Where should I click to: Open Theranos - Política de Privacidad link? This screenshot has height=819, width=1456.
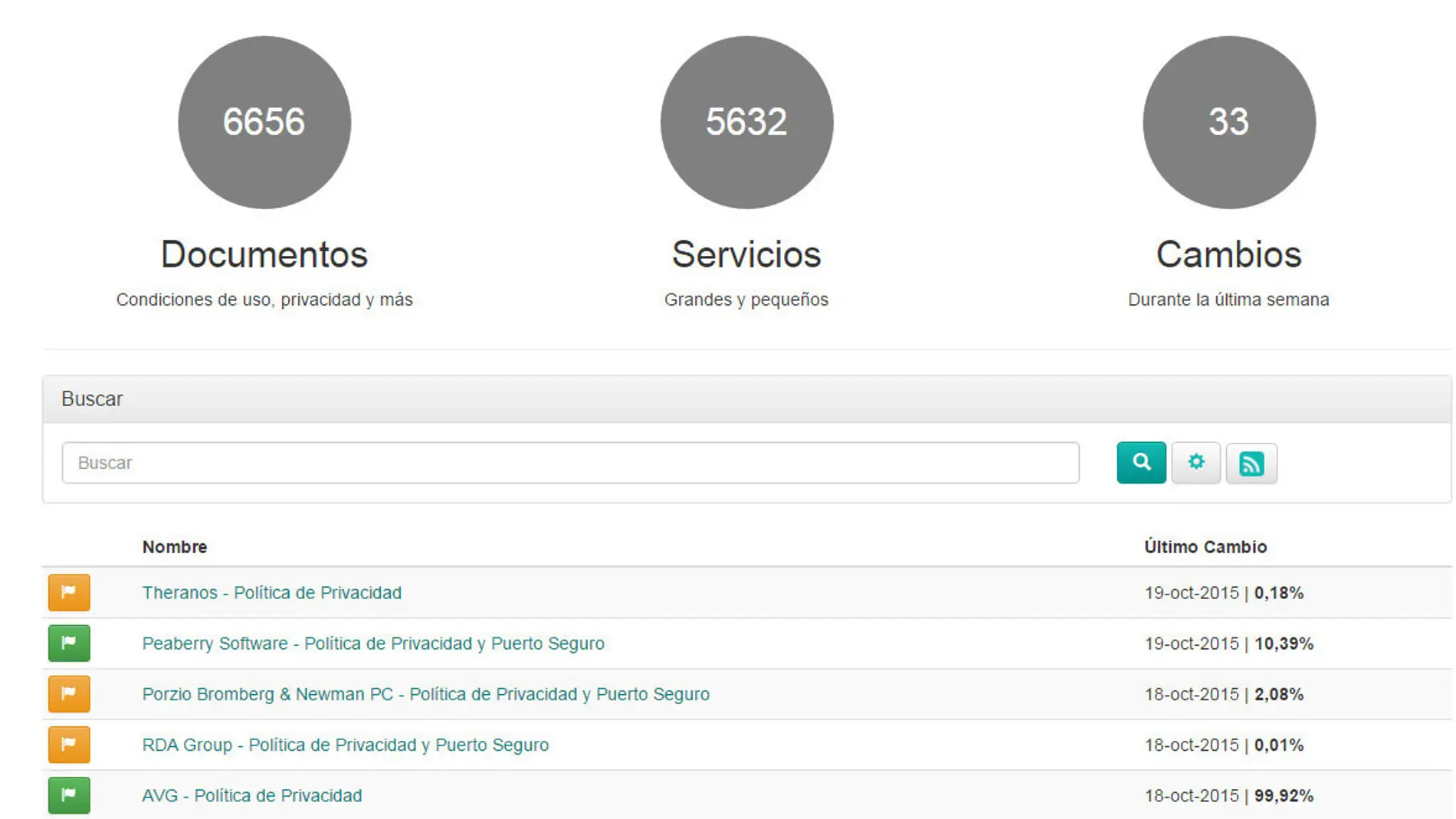pyautogui.click(x=271, y=593)
